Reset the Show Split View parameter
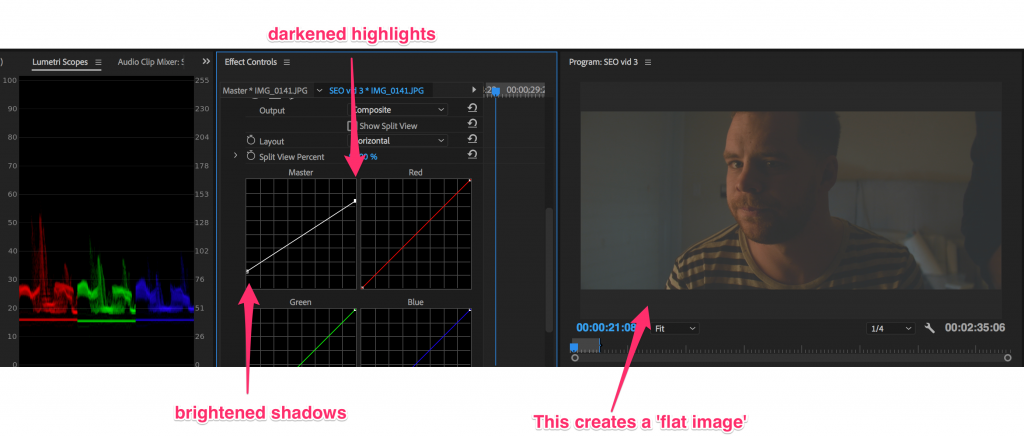 (x=472, y=124)
